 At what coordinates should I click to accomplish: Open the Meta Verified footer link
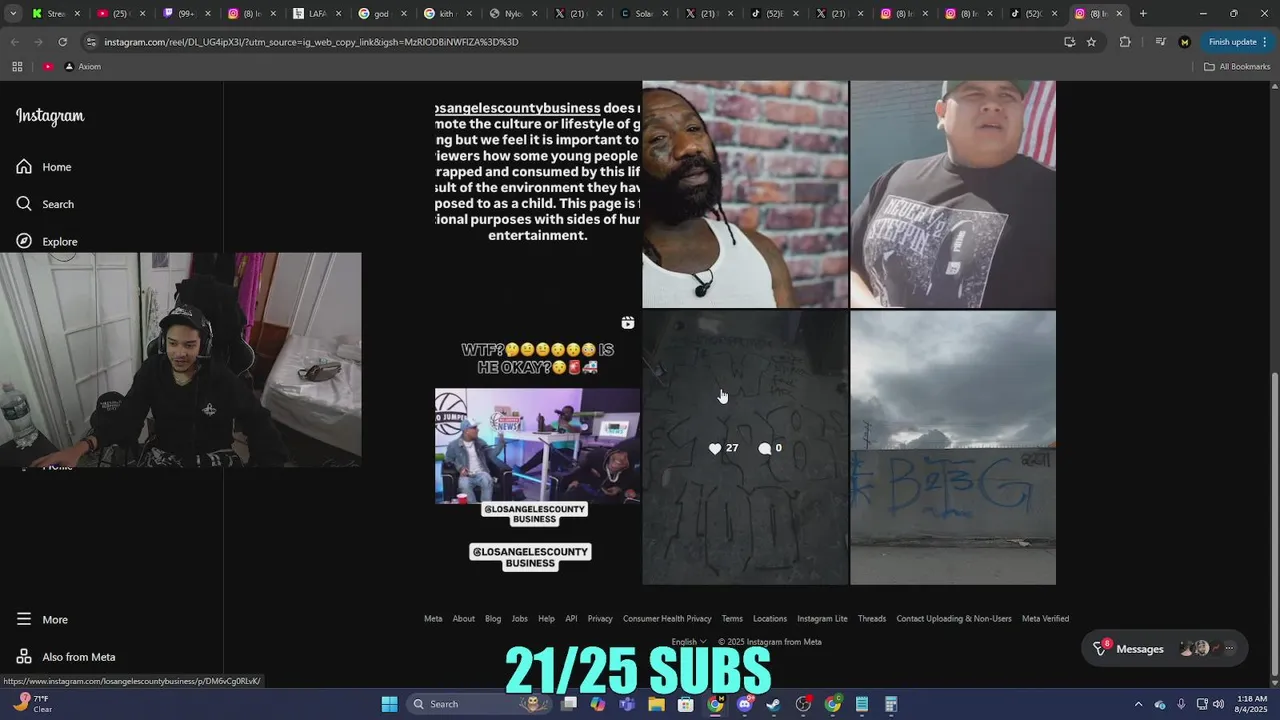point(1045,619)
